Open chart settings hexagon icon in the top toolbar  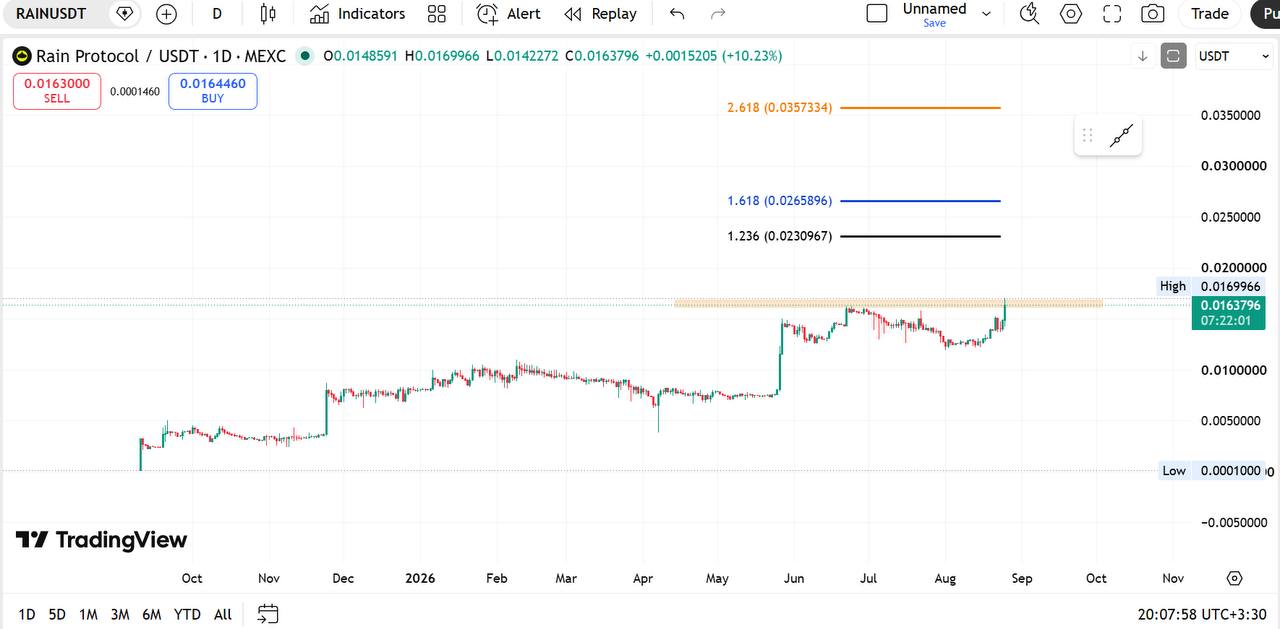[1071, 14]
